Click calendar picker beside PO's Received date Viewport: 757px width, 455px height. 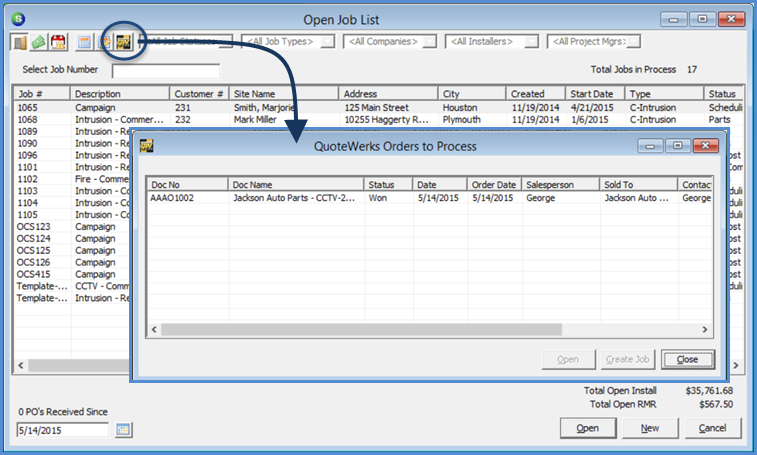tap(124, 429)
